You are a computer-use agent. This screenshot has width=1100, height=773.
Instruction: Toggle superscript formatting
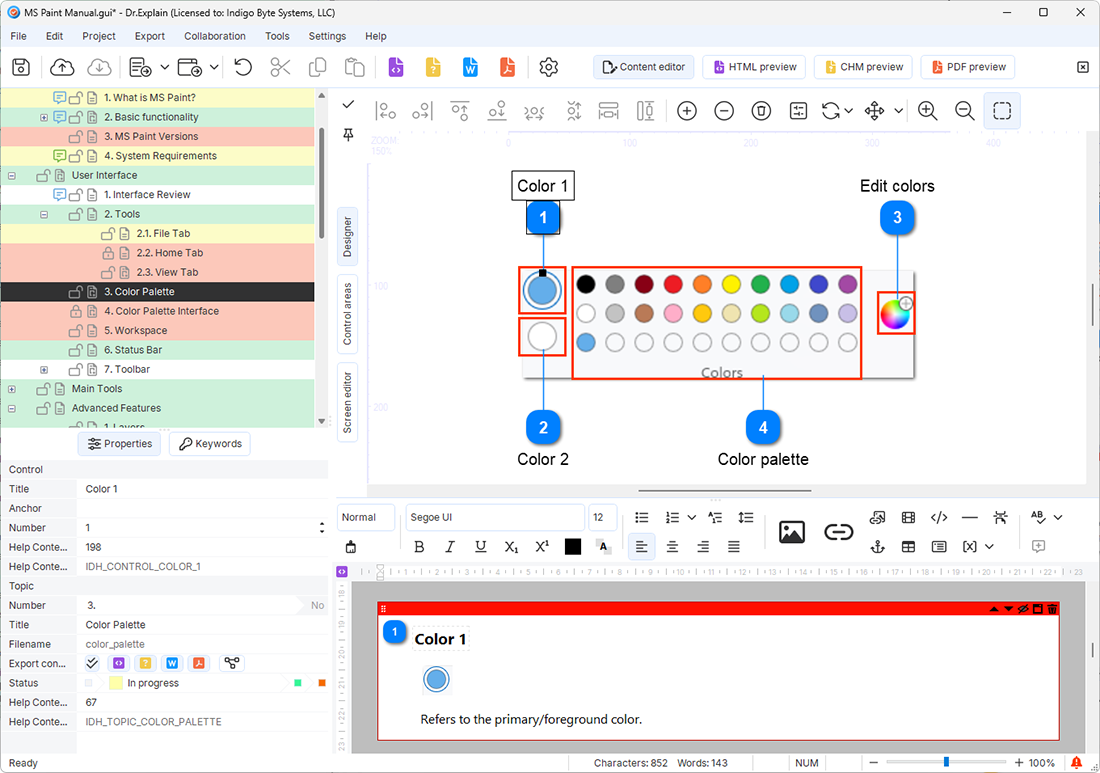click(542, 546)
